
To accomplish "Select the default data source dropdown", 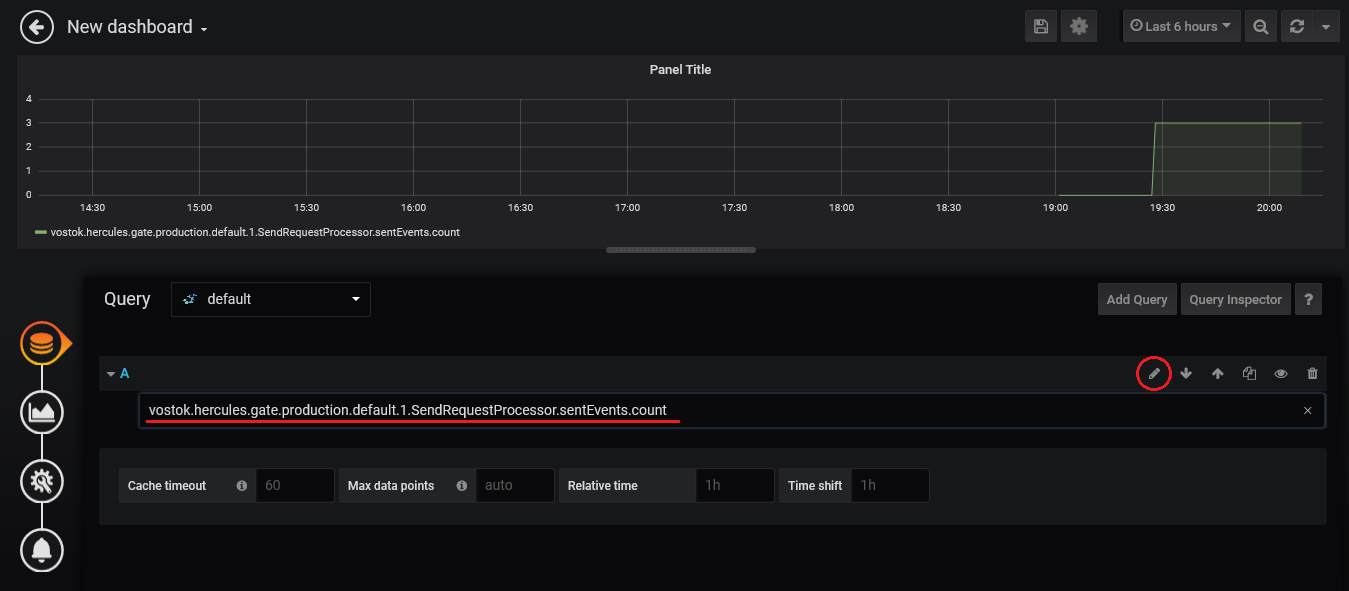I will coord(271,299).
